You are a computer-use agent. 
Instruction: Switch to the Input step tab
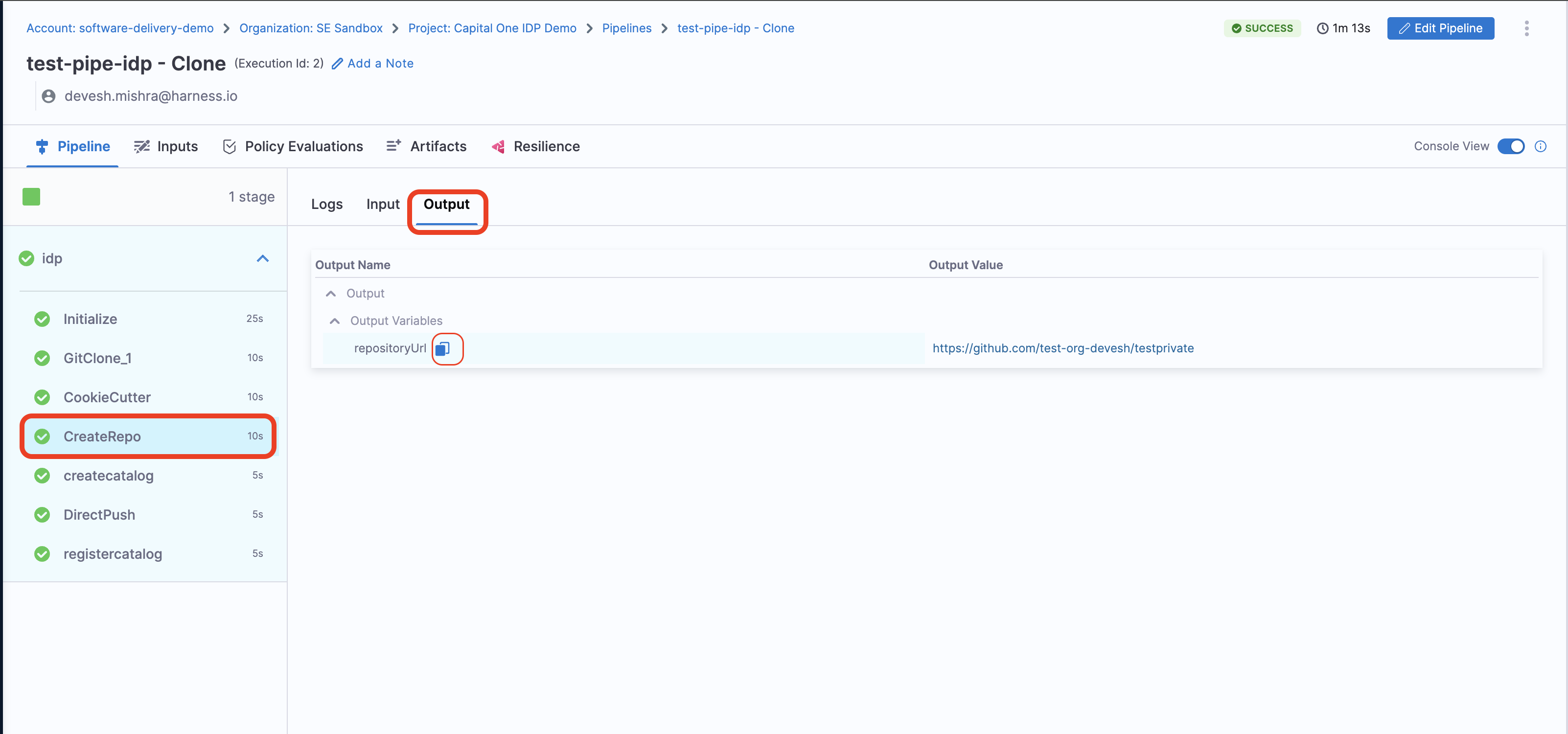tap(382, 204)
